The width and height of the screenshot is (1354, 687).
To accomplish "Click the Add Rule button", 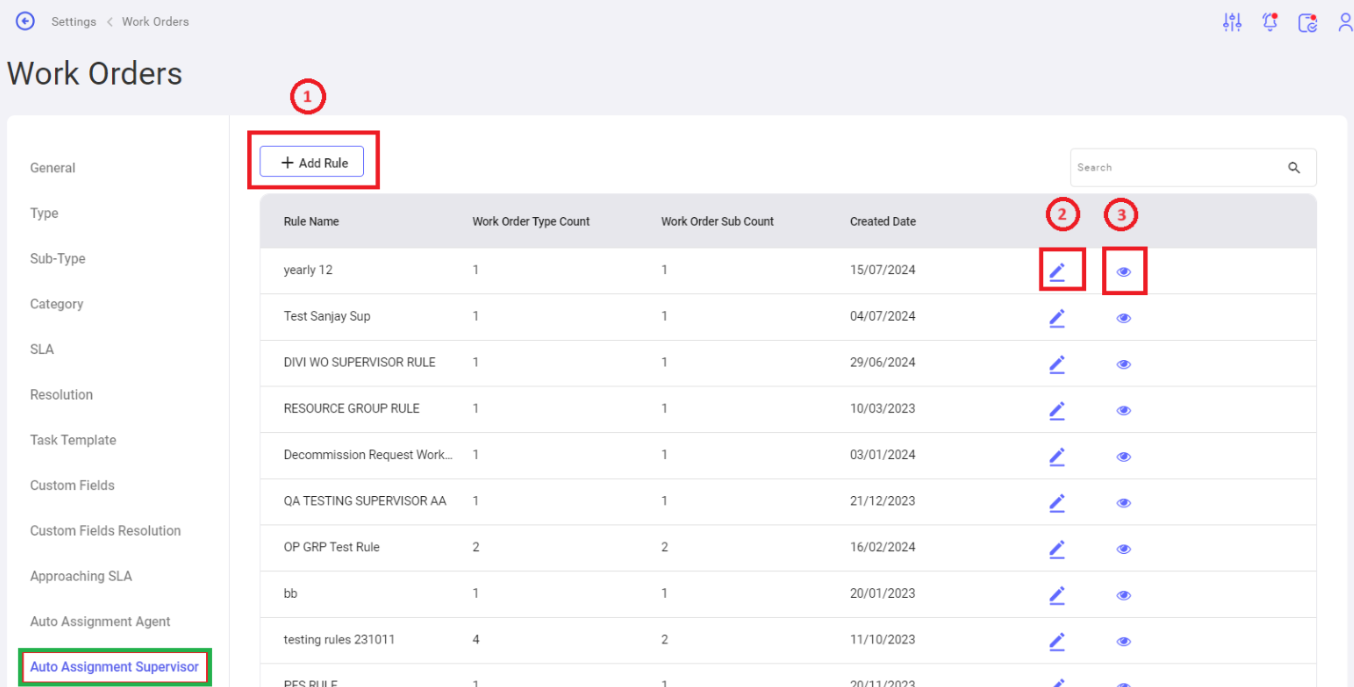I will (311, 162).
